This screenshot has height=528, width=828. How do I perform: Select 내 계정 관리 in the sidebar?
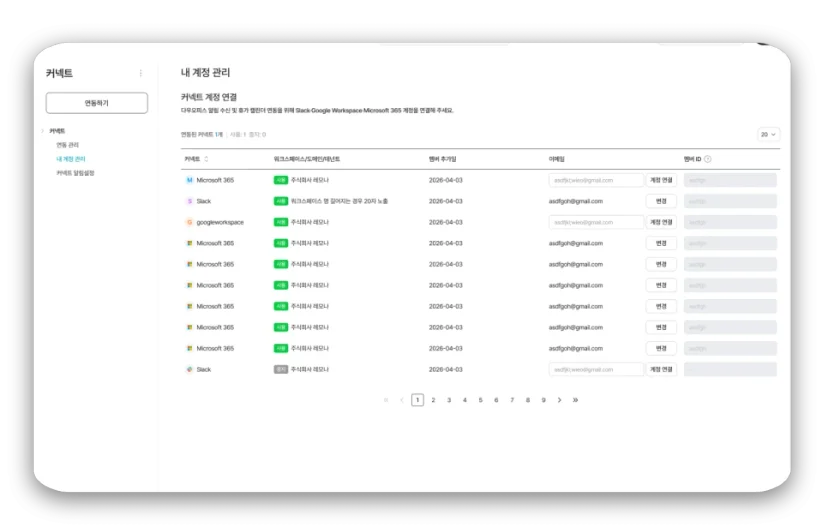click(71, 159)
